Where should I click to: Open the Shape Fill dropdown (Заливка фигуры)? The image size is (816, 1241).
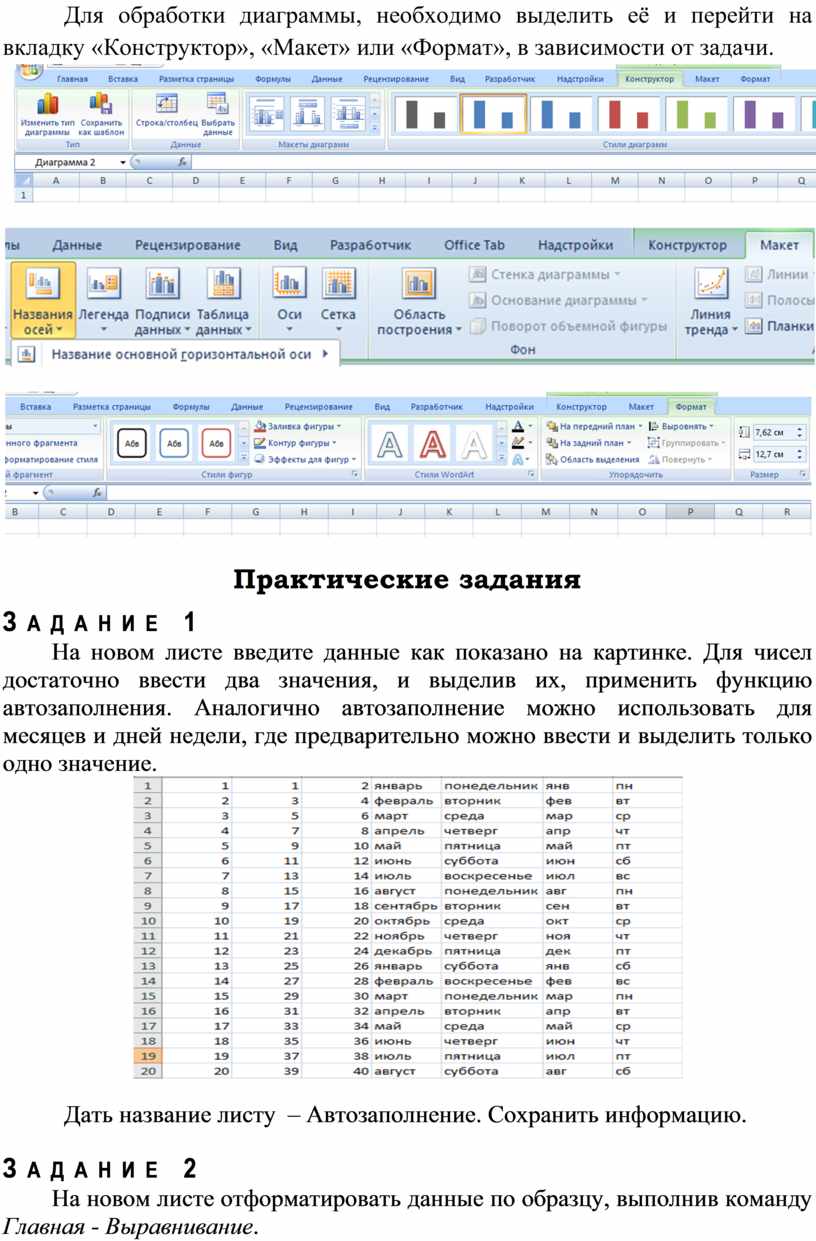pyautogui.click(x=295, y=426)
